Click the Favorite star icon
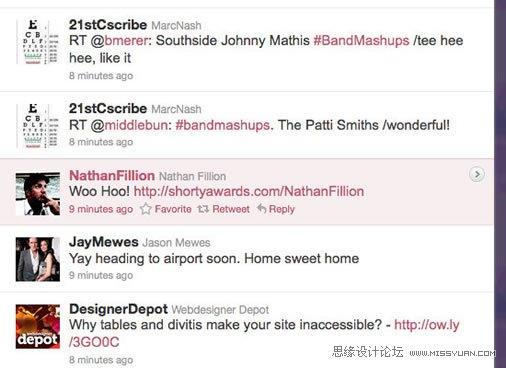 point(146,209)
